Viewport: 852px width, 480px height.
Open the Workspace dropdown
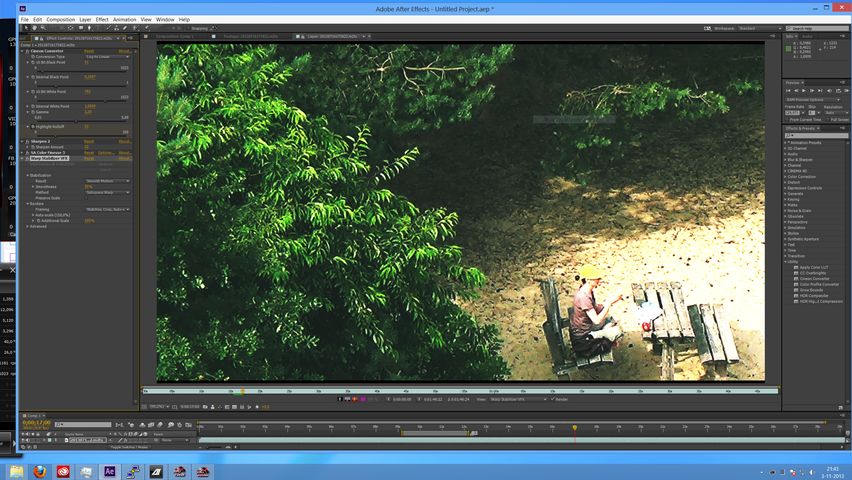759,28
